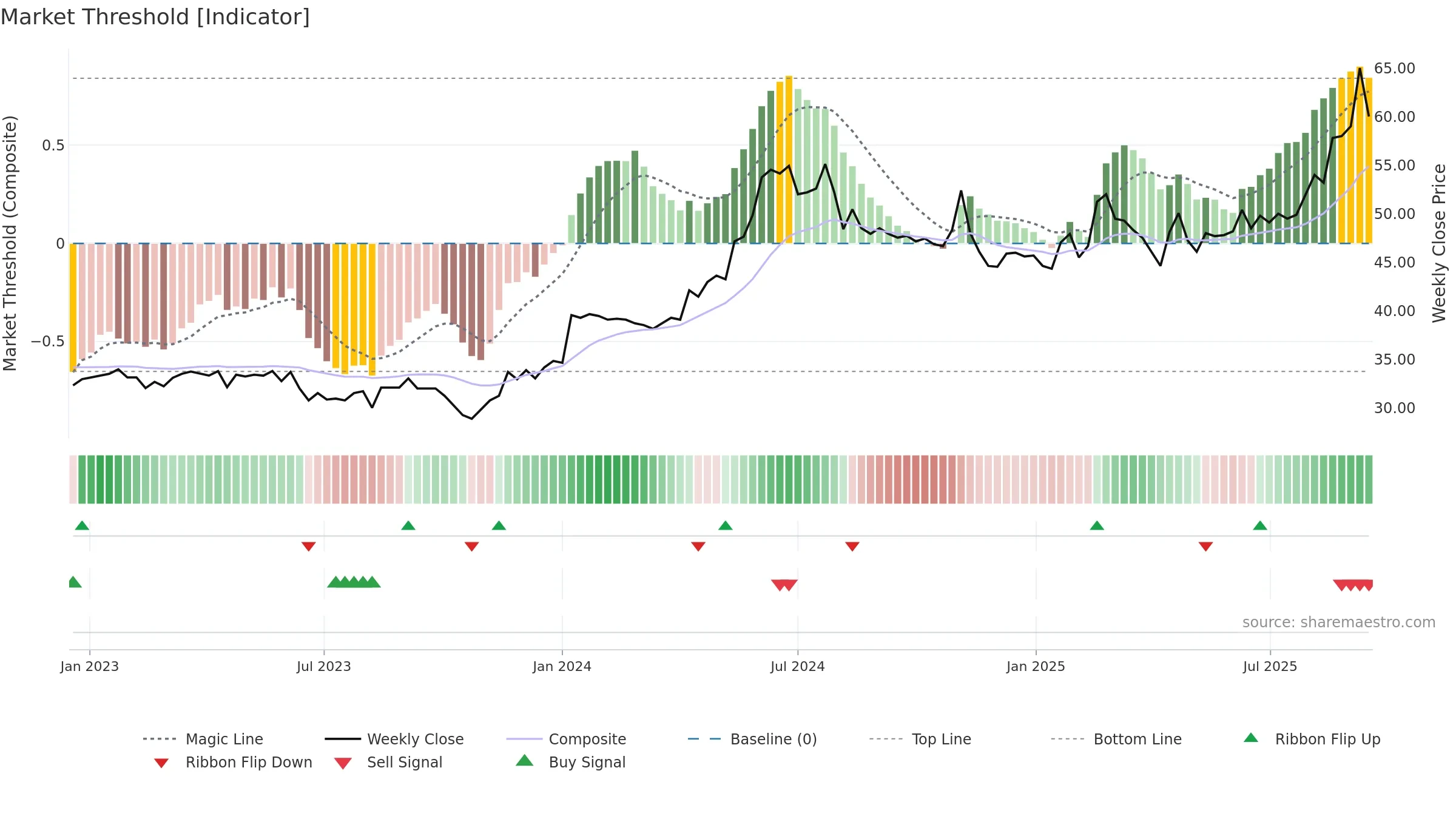
Task: Toggle the Composite legend entry
Action: [566, 739]
